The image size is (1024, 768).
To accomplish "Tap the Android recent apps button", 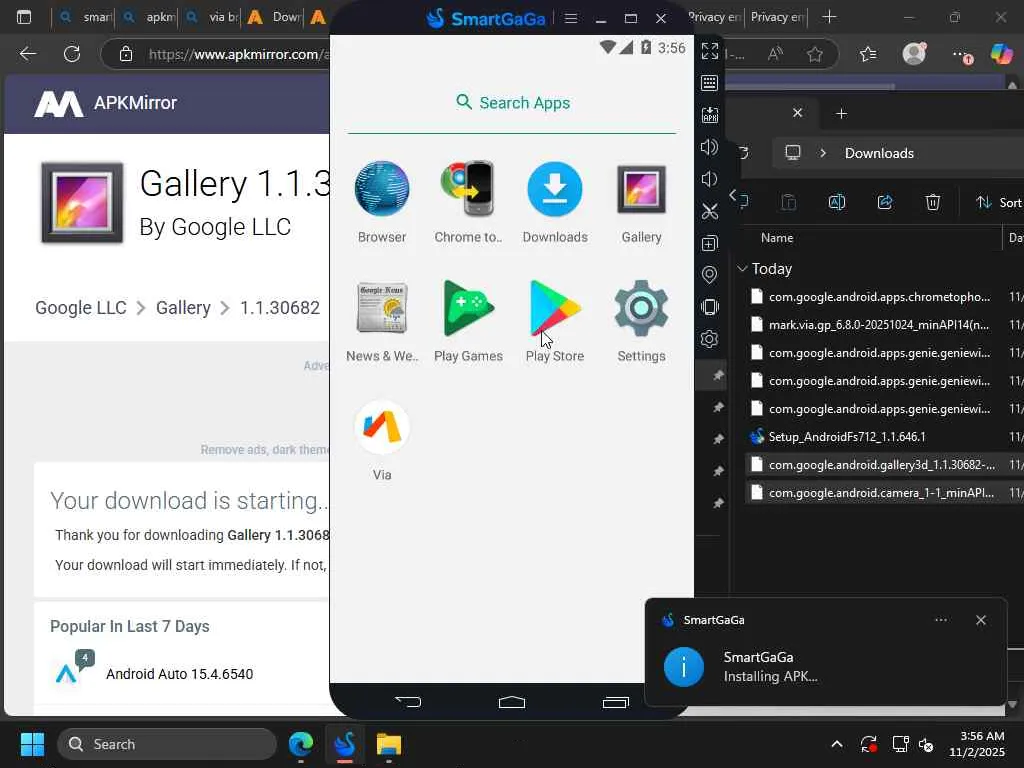I will [615, 702].
